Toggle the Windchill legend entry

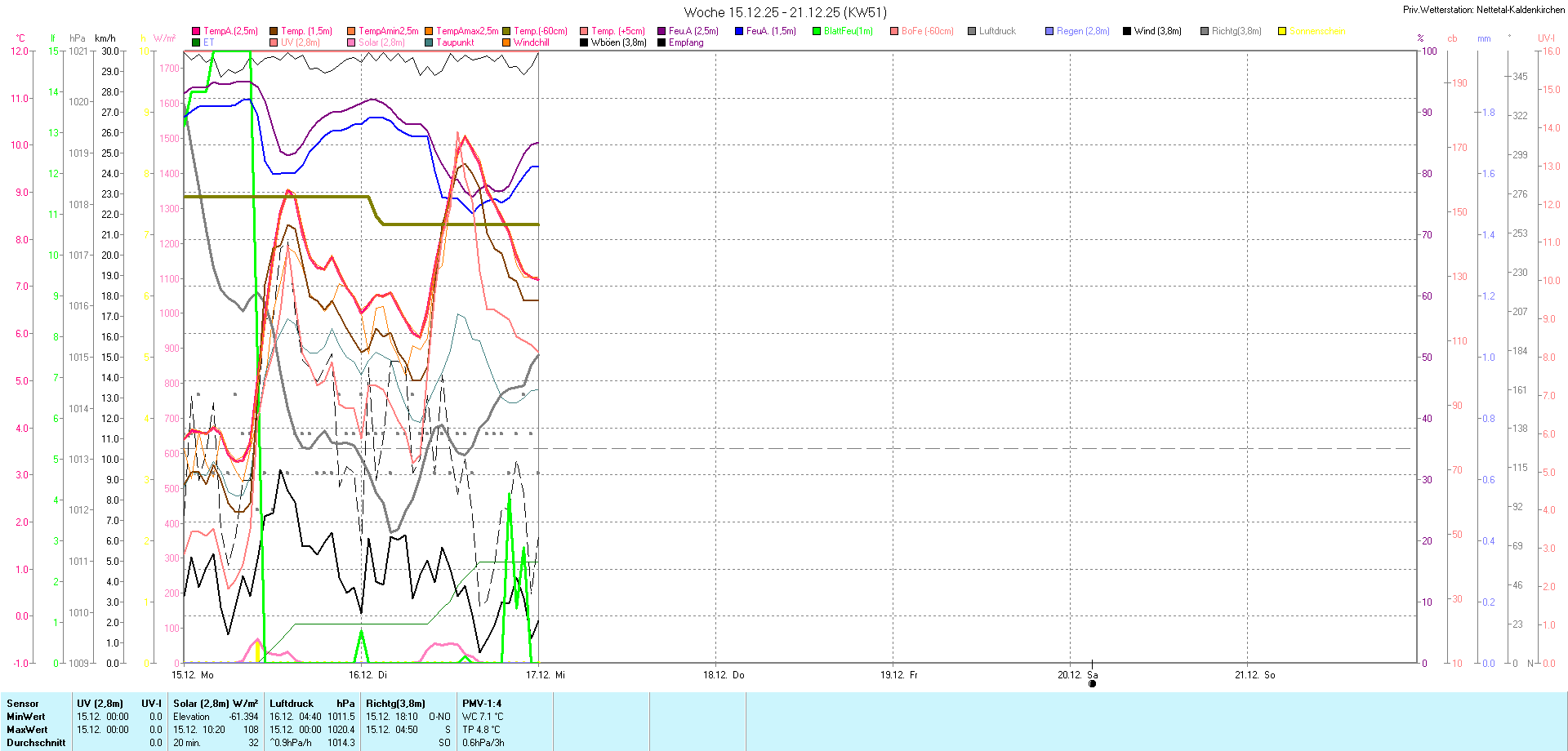click(531, 42)
